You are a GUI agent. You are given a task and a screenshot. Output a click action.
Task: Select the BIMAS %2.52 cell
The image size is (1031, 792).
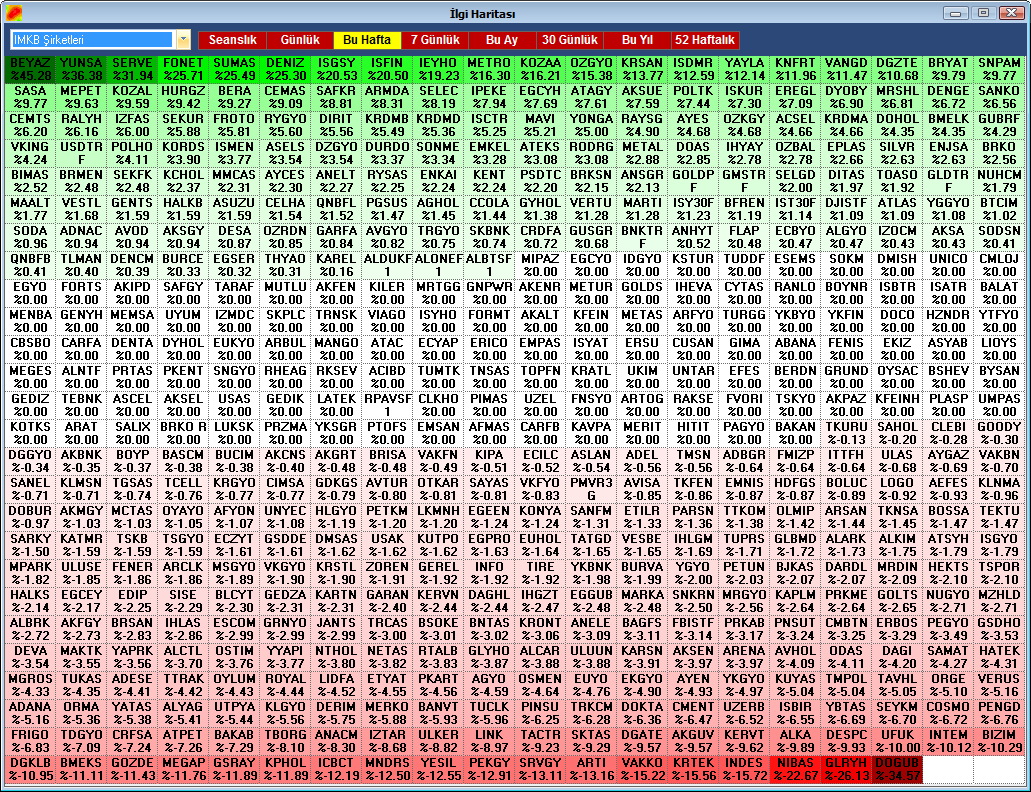tap(30, 181)
